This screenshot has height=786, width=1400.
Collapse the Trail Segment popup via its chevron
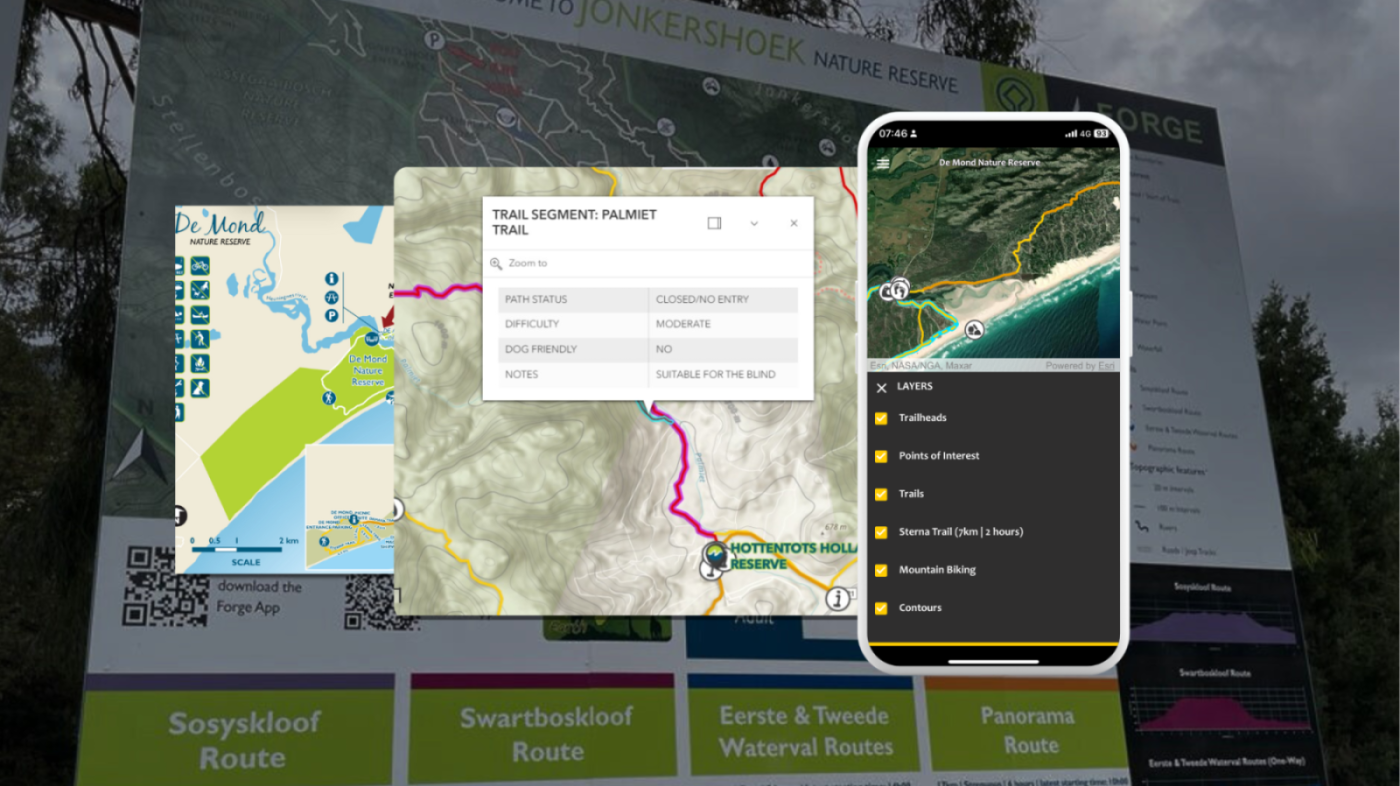[x=754, y=223]
